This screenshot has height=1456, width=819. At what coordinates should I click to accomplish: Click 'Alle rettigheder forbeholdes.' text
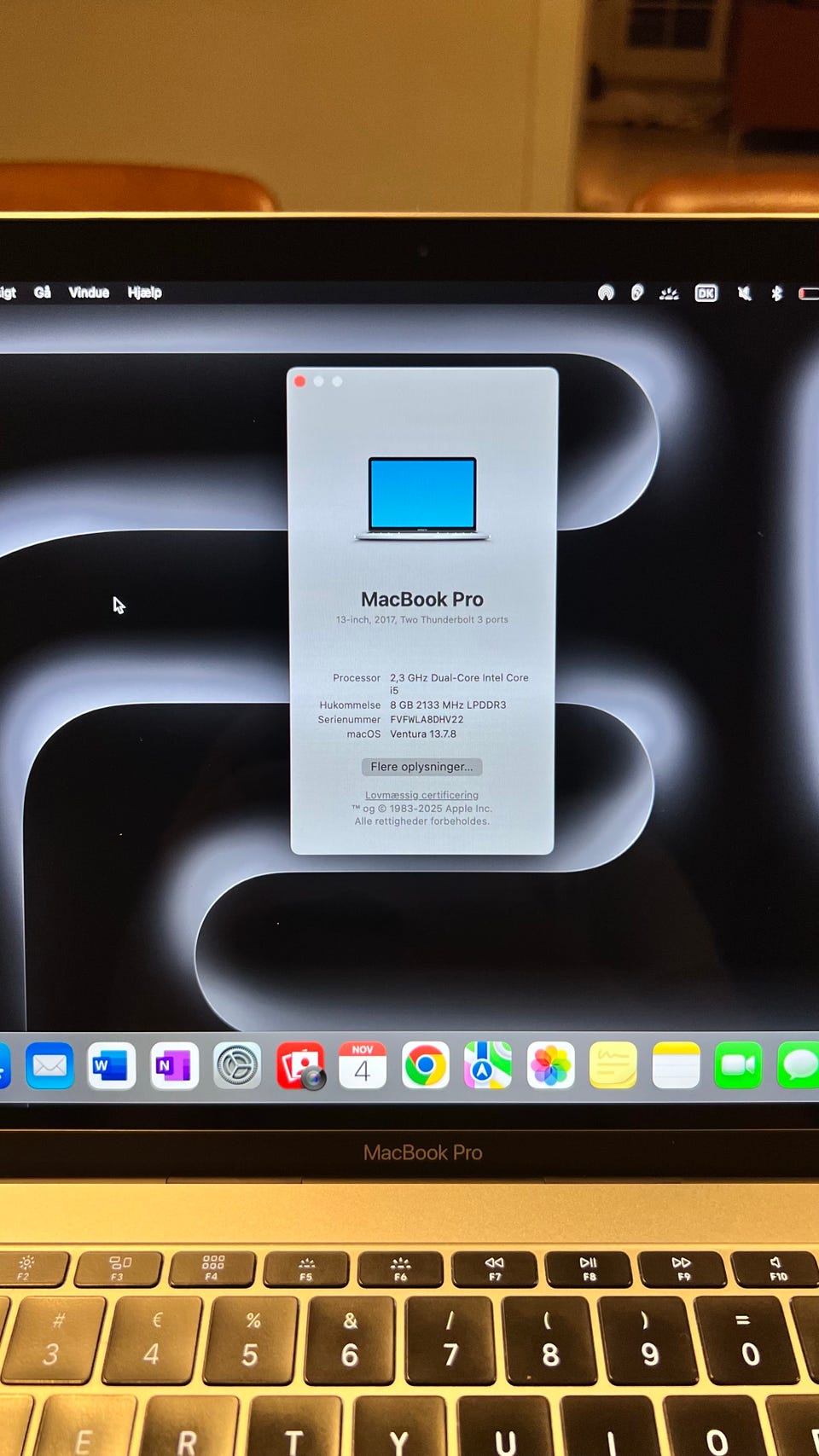point(422,821)
